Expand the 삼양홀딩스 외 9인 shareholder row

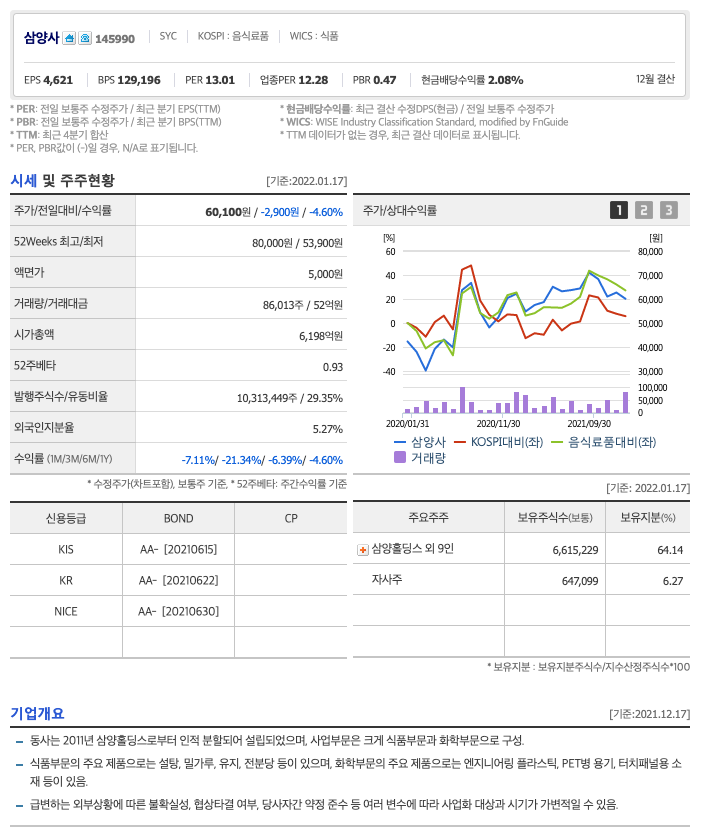pyautogui.click(x=363, y=550)
